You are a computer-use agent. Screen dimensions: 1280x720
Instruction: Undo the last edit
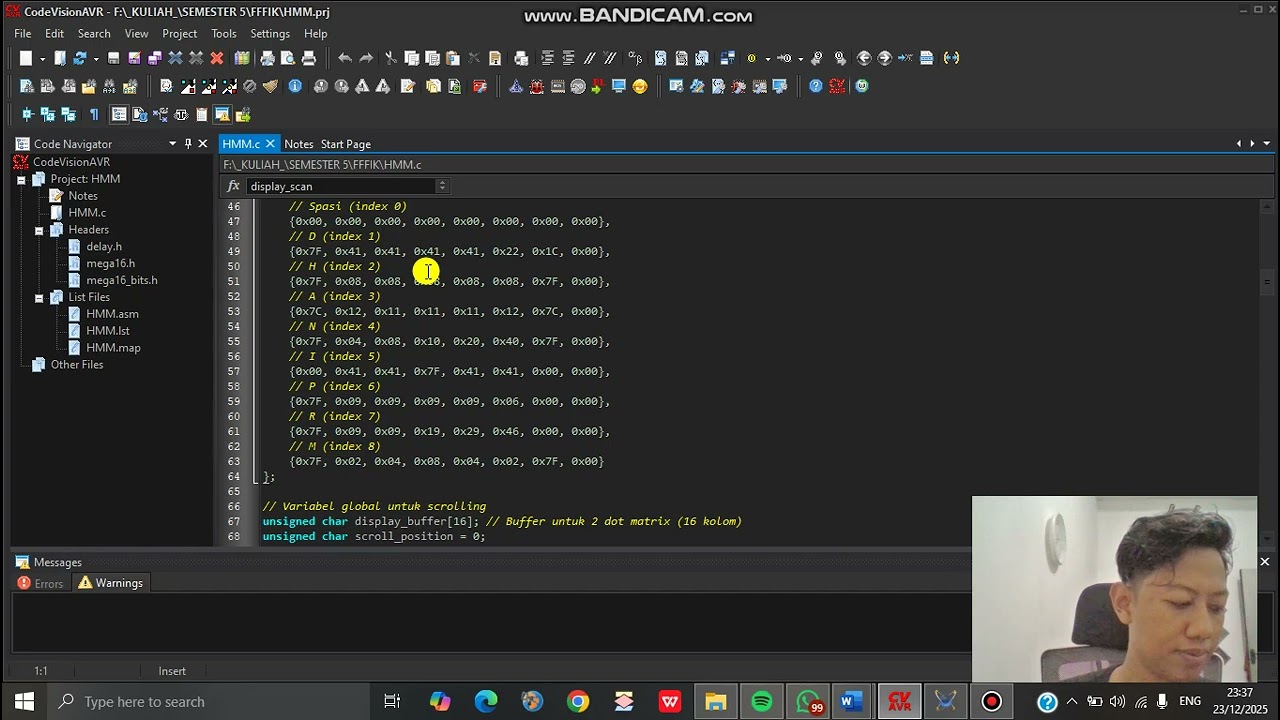pyautogui.click(x=345, y=58)
